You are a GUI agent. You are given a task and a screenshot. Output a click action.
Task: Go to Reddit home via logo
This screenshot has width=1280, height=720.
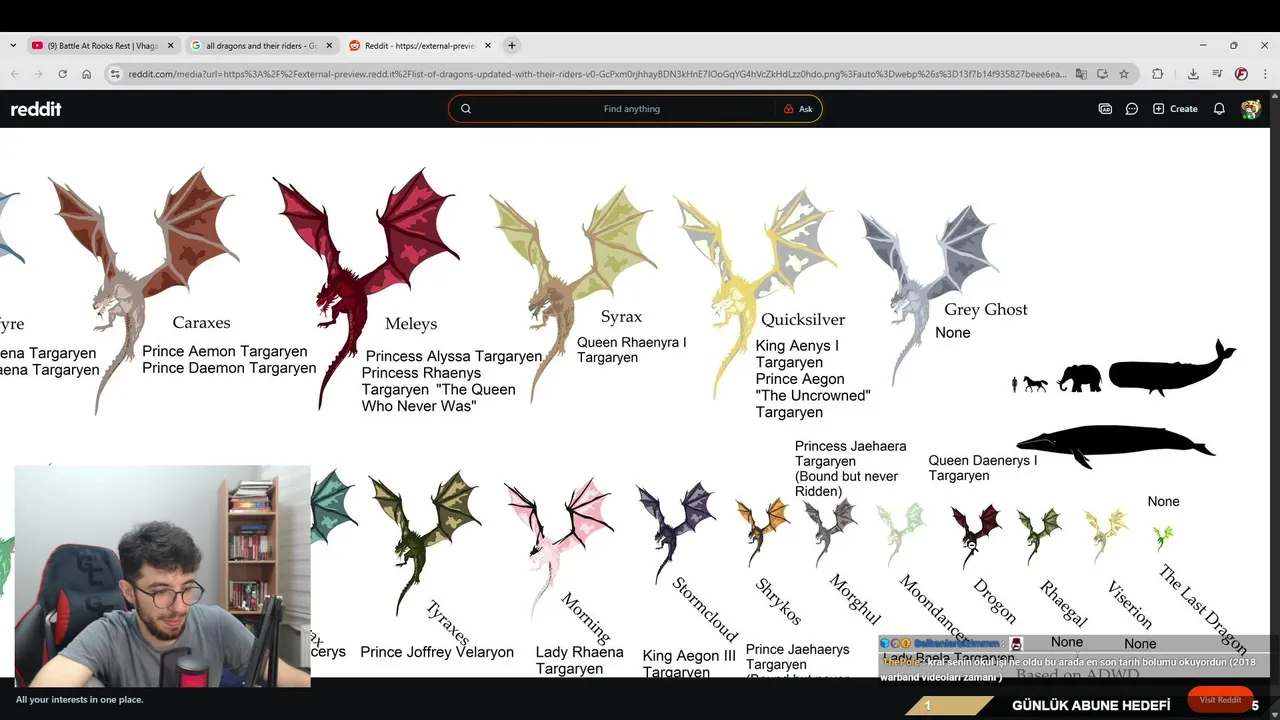click(36, 109)
